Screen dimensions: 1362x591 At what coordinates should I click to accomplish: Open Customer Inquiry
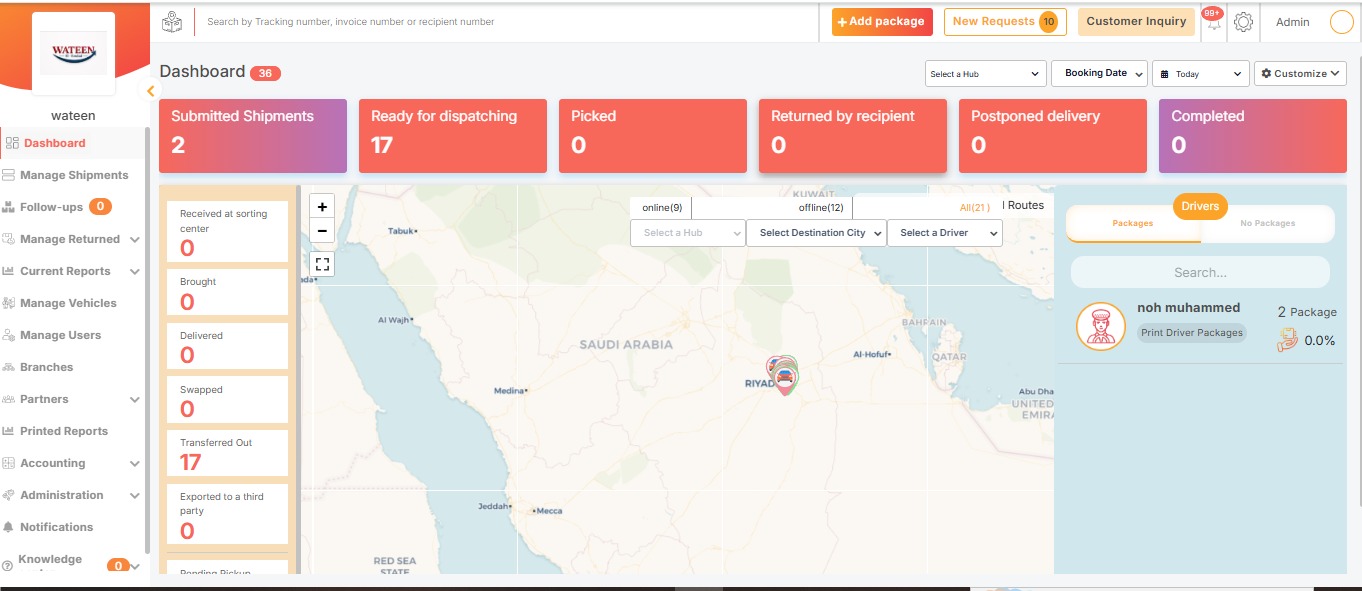click(x=1136, y=22)
